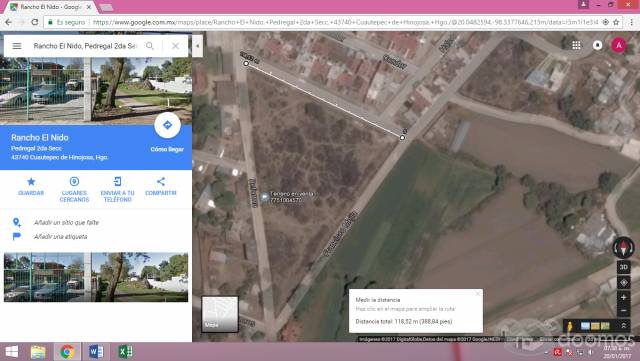Select the Rancho El Nido browser tab
640x361 pixels.
pos(51,7)
